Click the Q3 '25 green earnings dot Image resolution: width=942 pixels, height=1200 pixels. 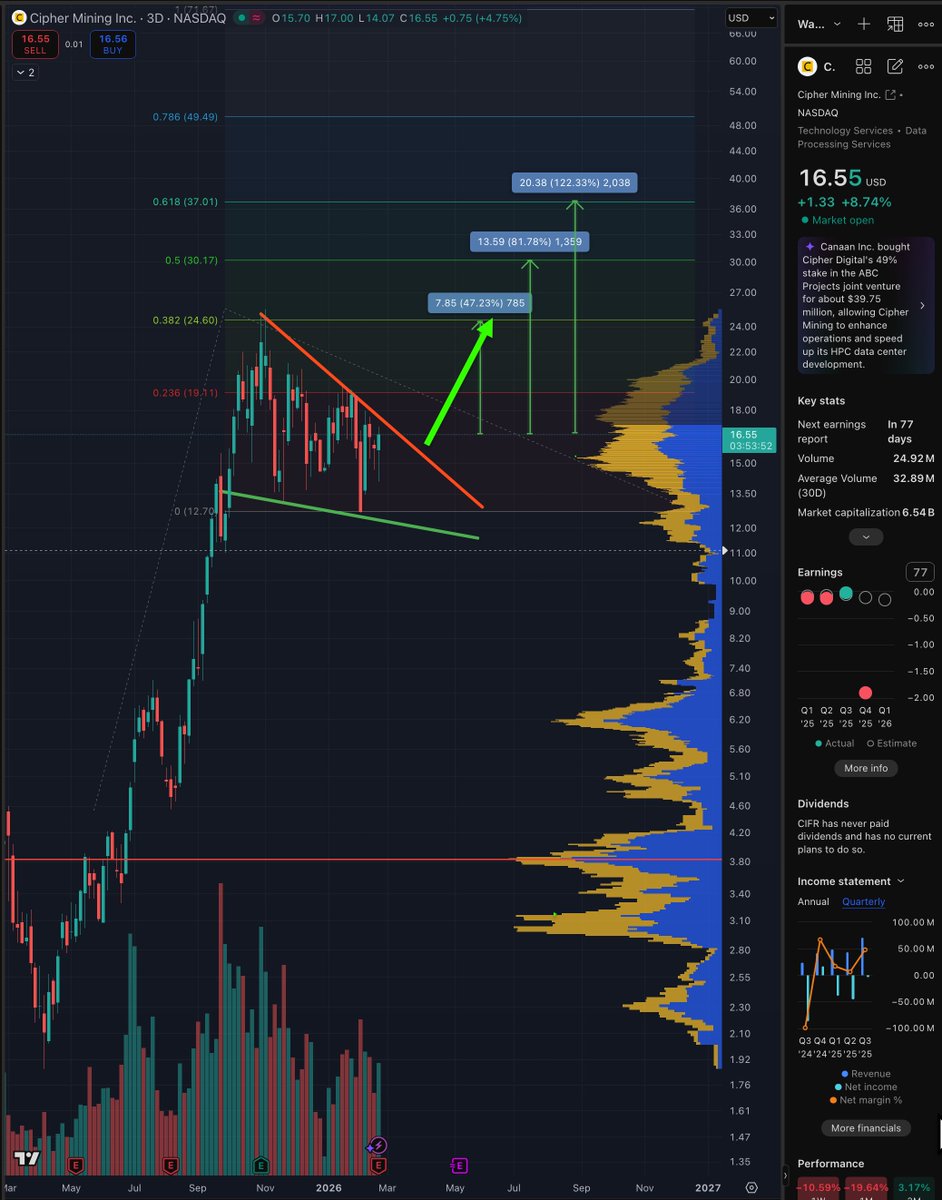pyautogui.click(x=846, y=594)
